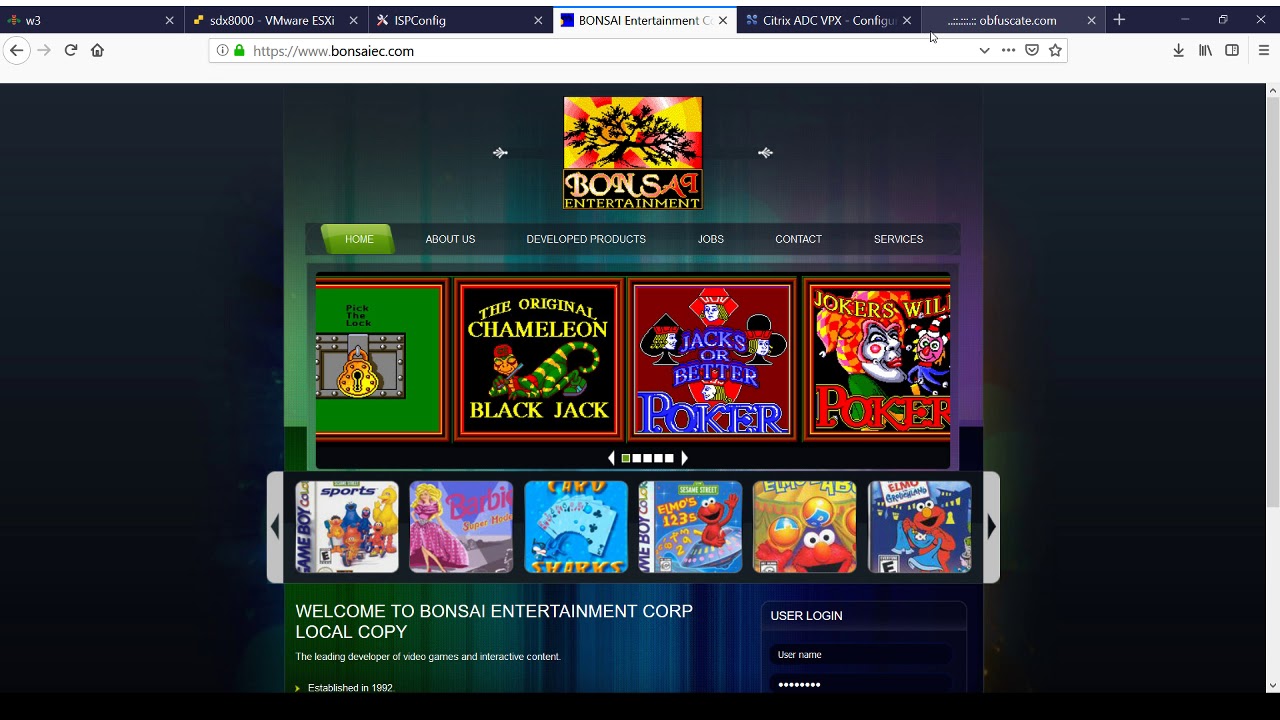Select the Chameleon Black Jack slide
This screenshot has width=1280, height=720.
(x=539, y=359)
